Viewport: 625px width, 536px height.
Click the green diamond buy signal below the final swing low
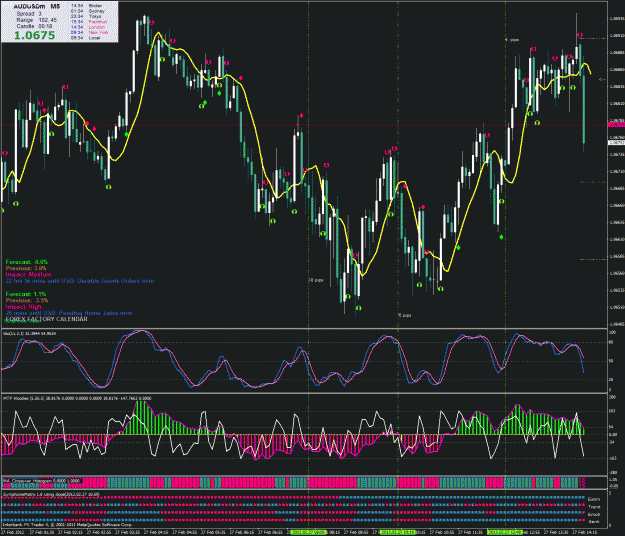501,237
